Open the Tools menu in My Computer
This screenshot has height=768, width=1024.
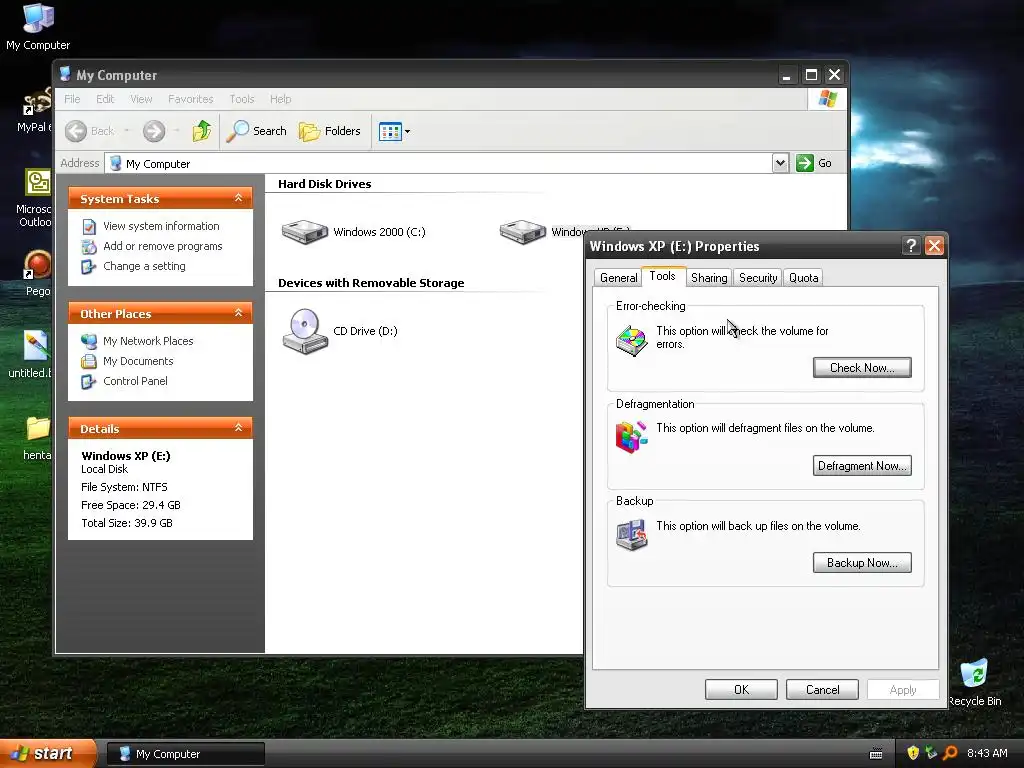242,99
